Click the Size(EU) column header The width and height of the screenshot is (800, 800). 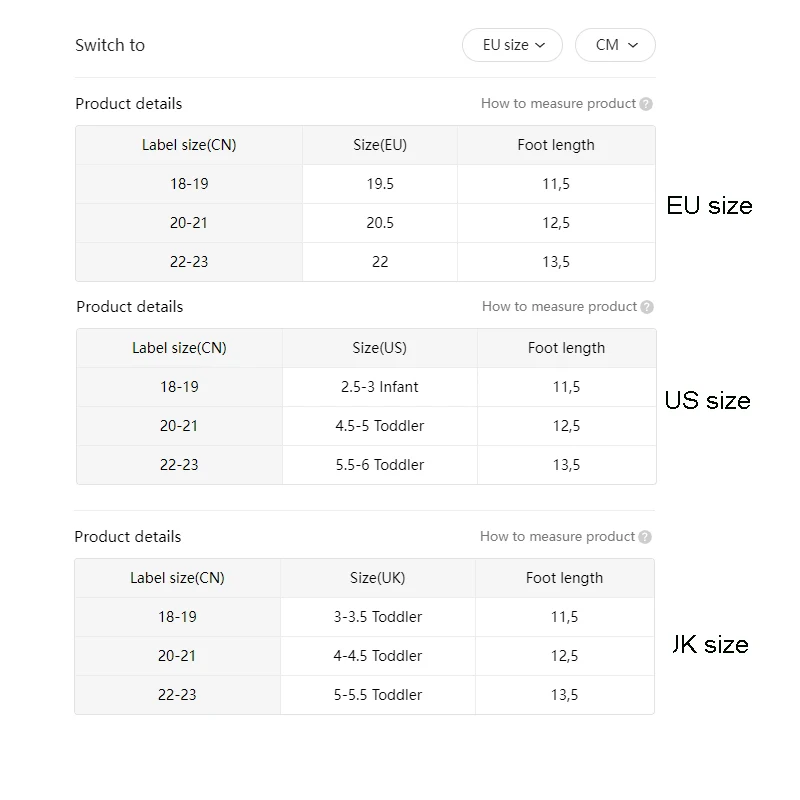380,145
